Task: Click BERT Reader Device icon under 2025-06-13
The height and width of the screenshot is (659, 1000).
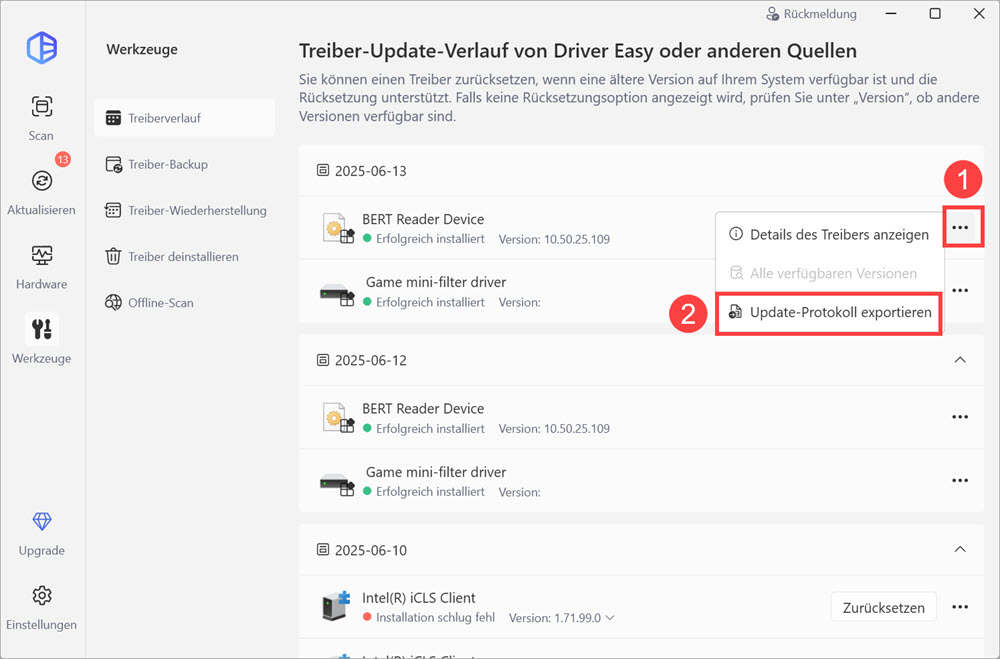Action: [x=337, y=228]
